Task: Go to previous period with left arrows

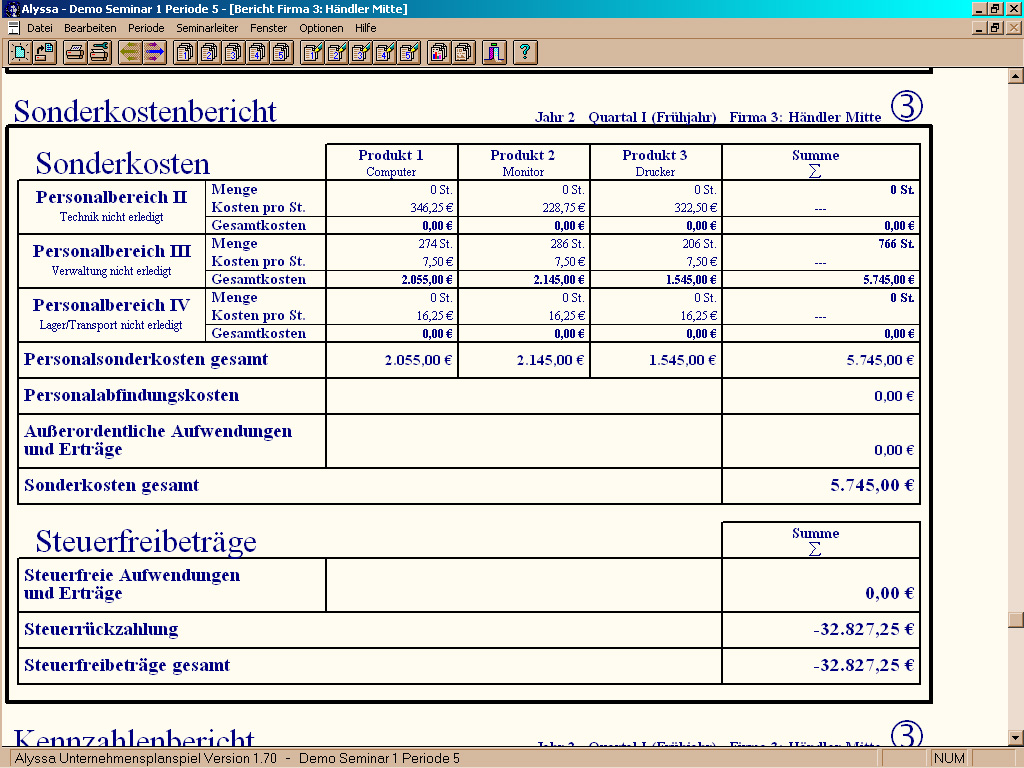Action: [x=130, y=52]
